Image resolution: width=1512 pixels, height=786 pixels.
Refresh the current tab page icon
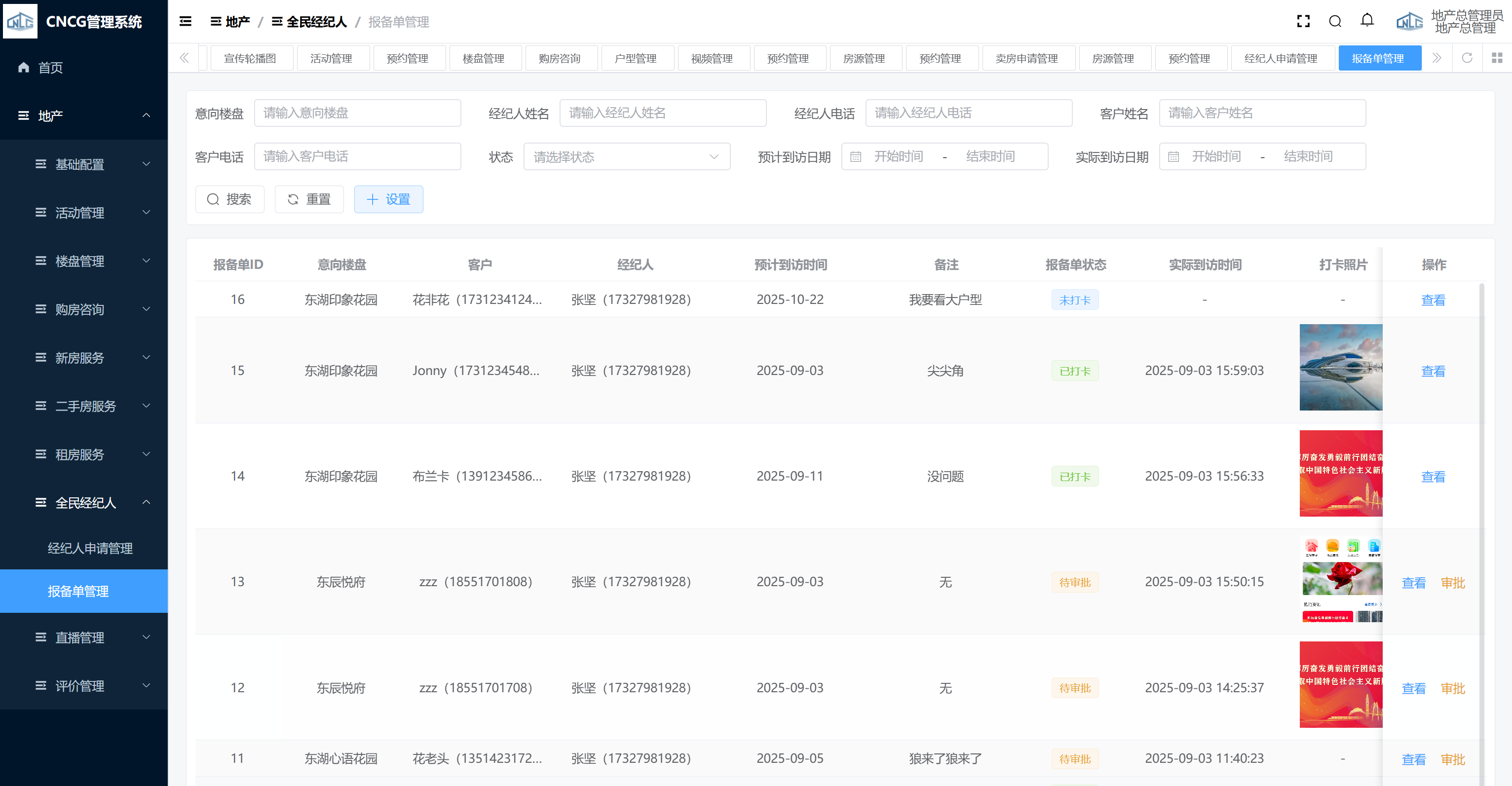coord(1467,58)
